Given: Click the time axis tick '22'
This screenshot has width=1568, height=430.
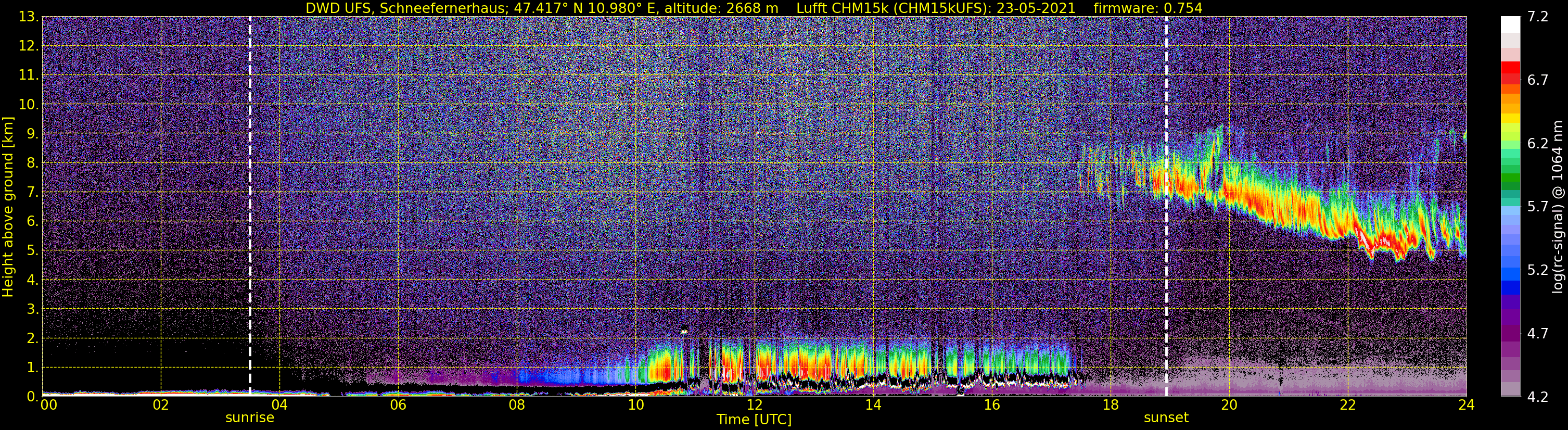Looking at the screenshot, I should (1348, 406).
